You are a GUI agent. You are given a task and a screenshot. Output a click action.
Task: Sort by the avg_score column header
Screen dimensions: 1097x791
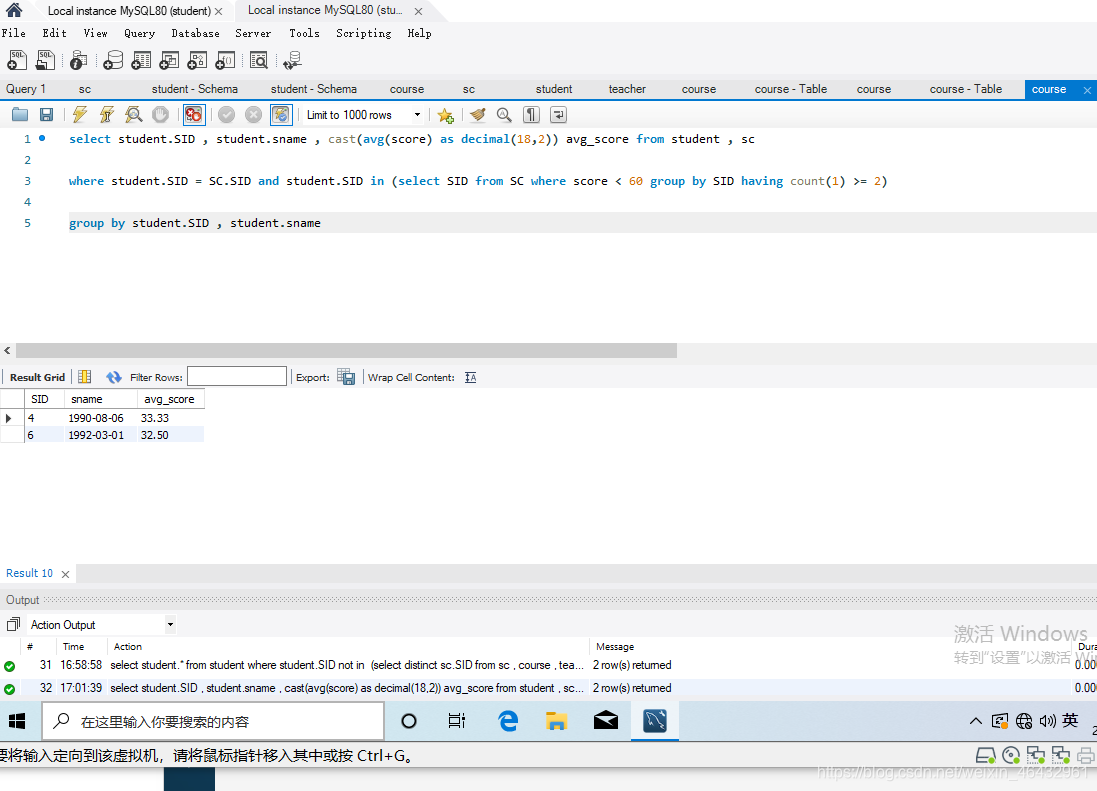point(169,399)
